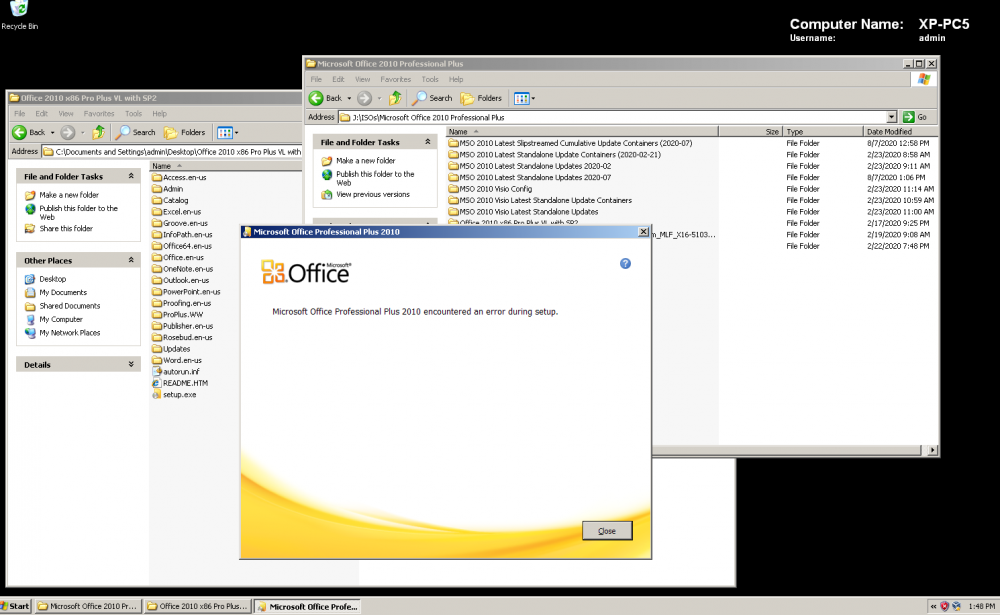Expand the address bar dropdown in ISOs window
Viewport: 1000px width, 615px height.
point(891,117)
